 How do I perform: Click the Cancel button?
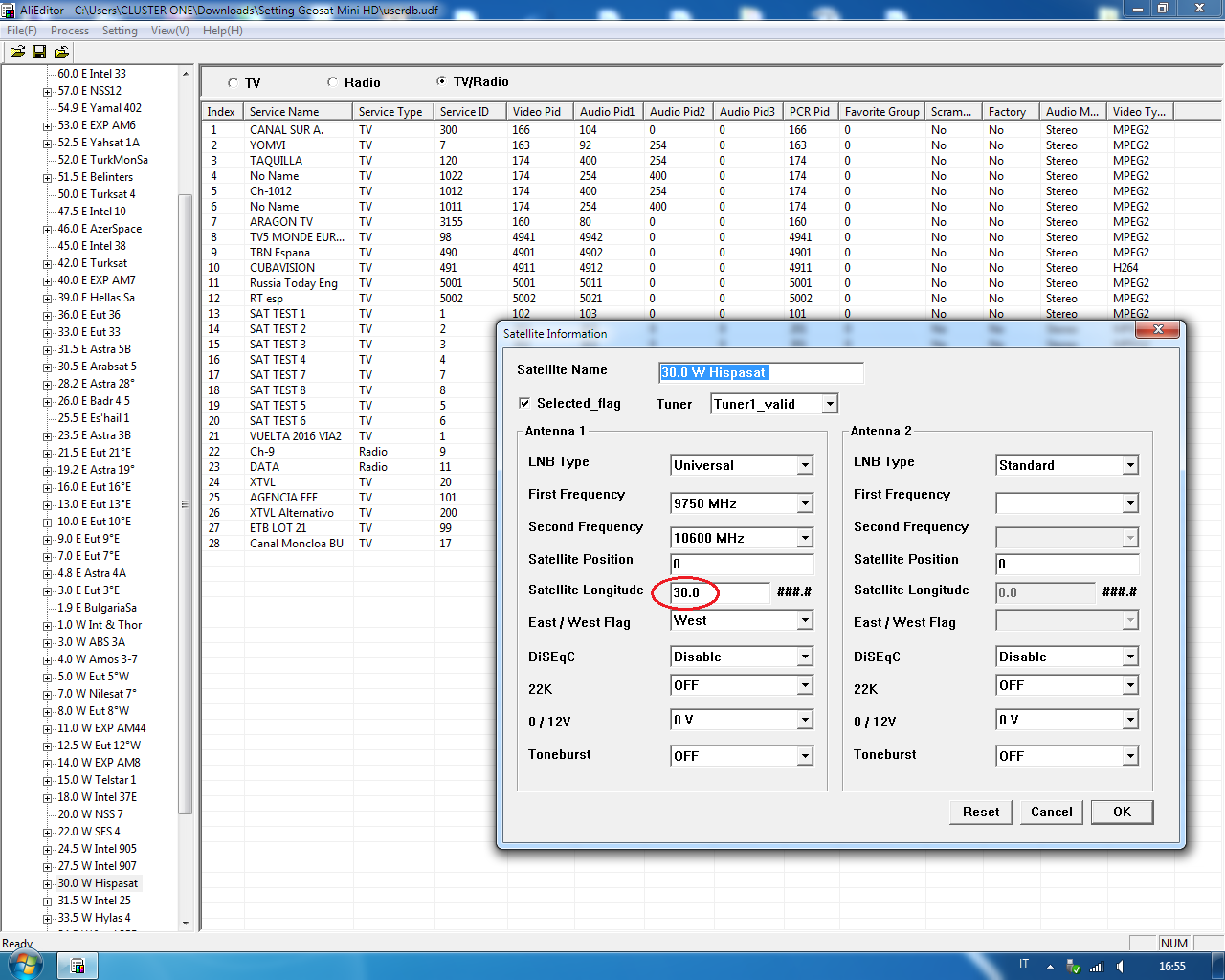1052,812
